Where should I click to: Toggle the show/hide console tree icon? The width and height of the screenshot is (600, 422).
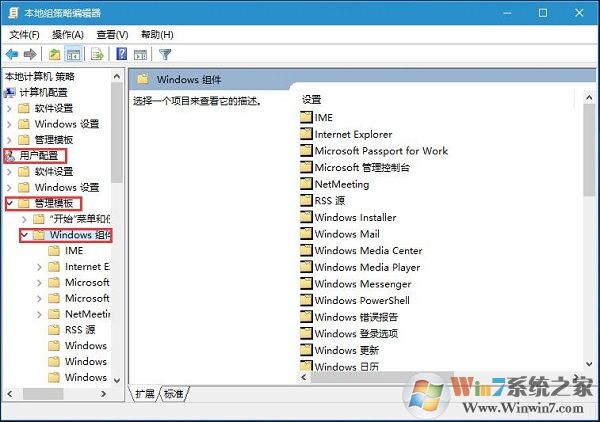pyautogui.click(x=73, y=54)
